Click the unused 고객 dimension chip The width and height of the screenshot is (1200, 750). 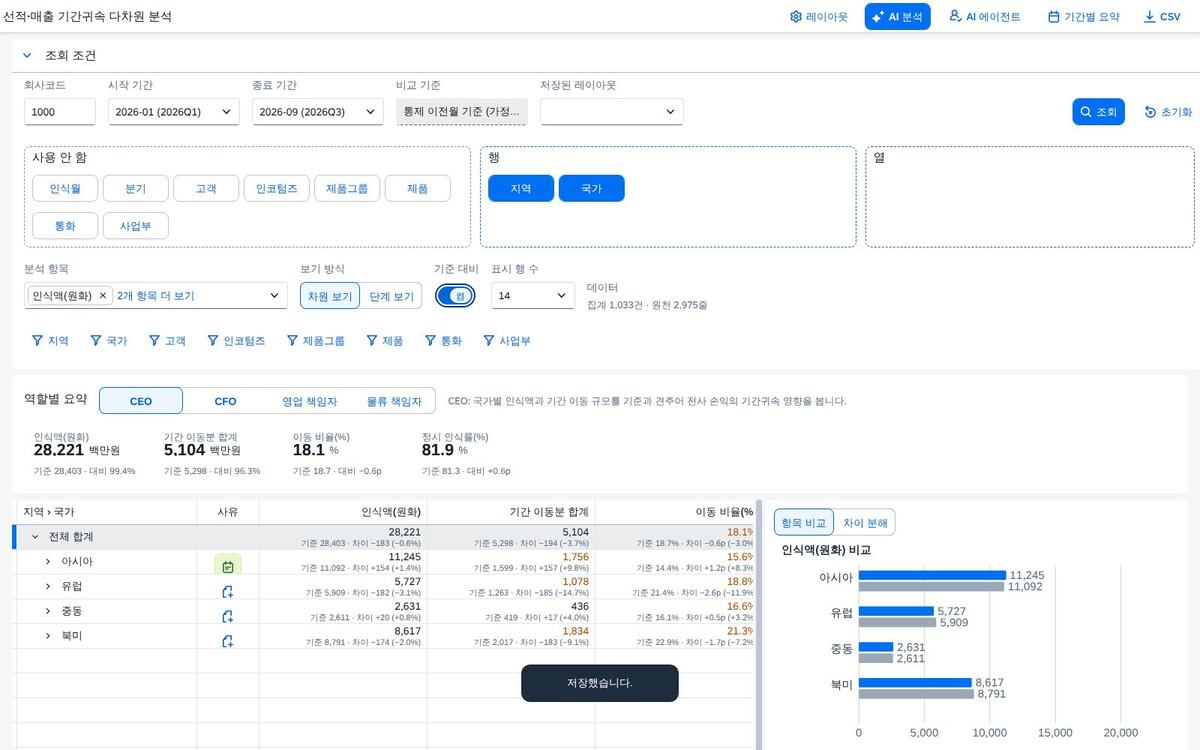[x=206, y=188]
